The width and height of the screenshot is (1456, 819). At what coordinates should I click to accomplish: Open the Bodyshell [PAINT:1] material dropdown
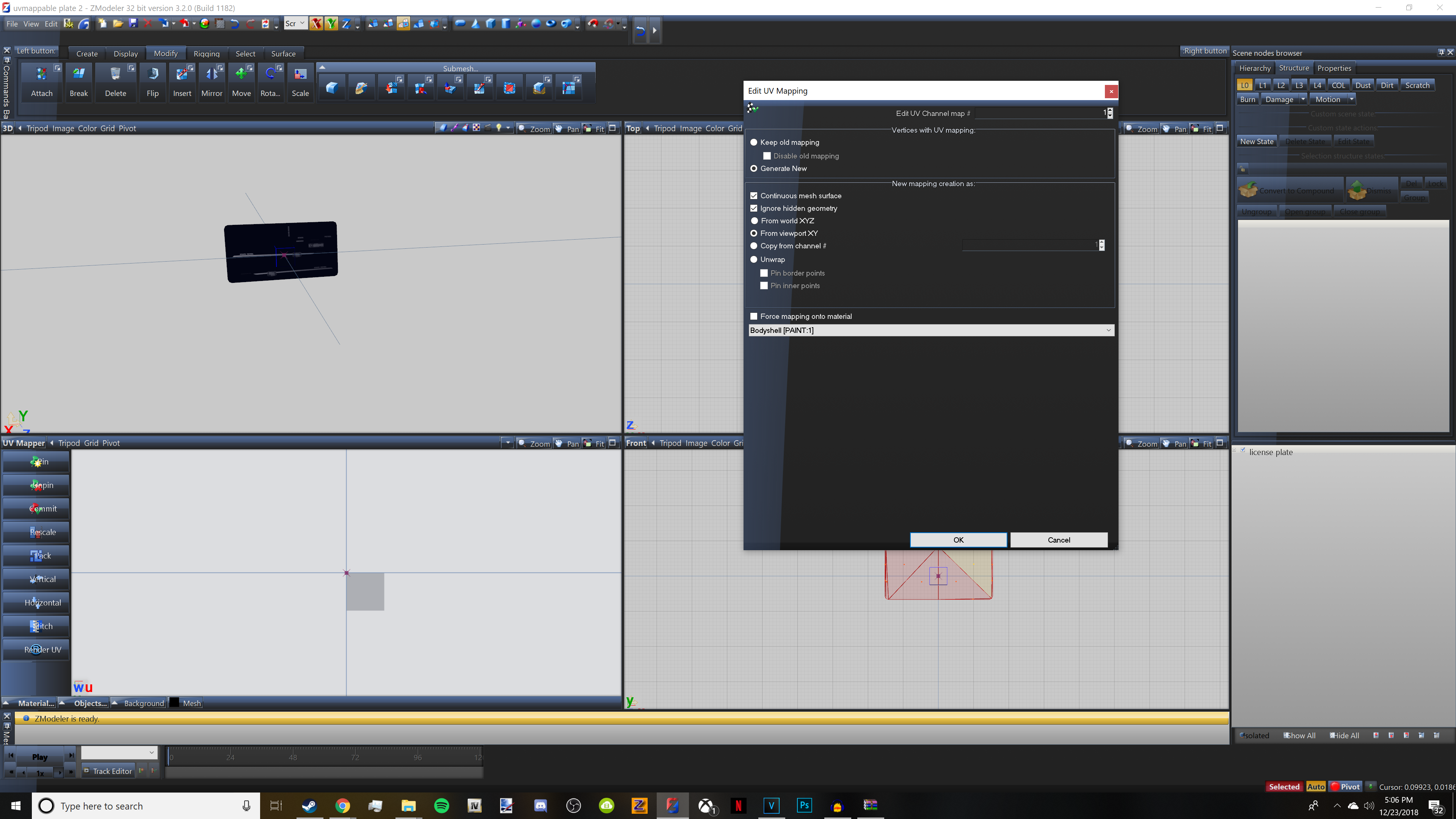pos(1108,330)
